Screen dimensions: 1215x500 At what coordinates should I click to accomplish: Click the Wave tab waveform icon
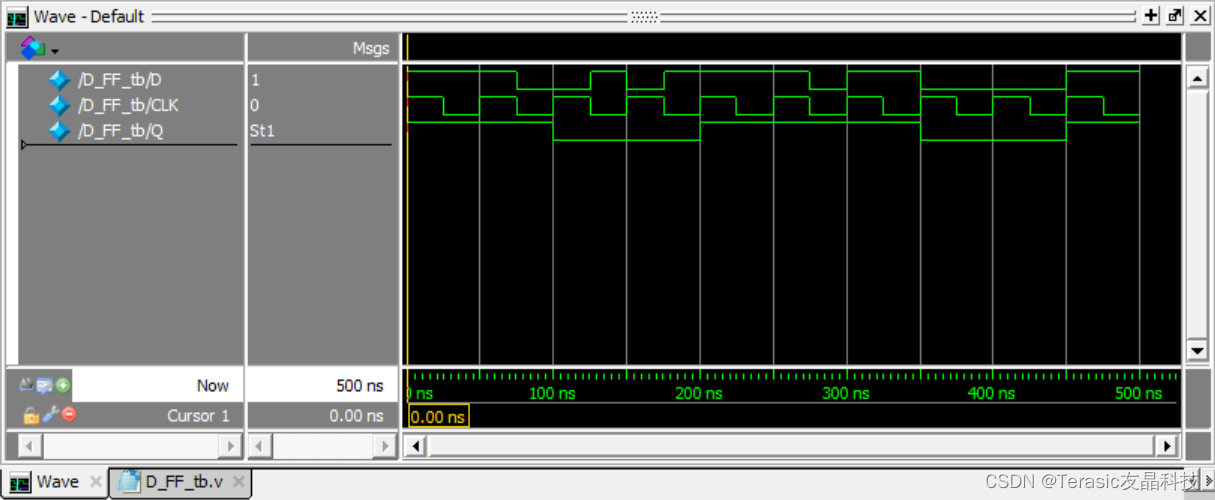point(20,482)
